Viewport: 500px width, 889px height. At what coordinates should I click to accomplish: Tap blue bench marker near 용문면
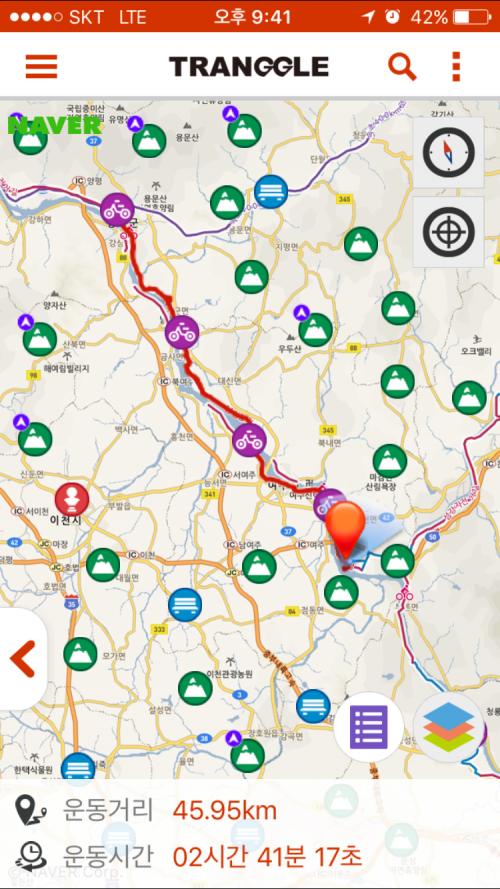(271, 192)
